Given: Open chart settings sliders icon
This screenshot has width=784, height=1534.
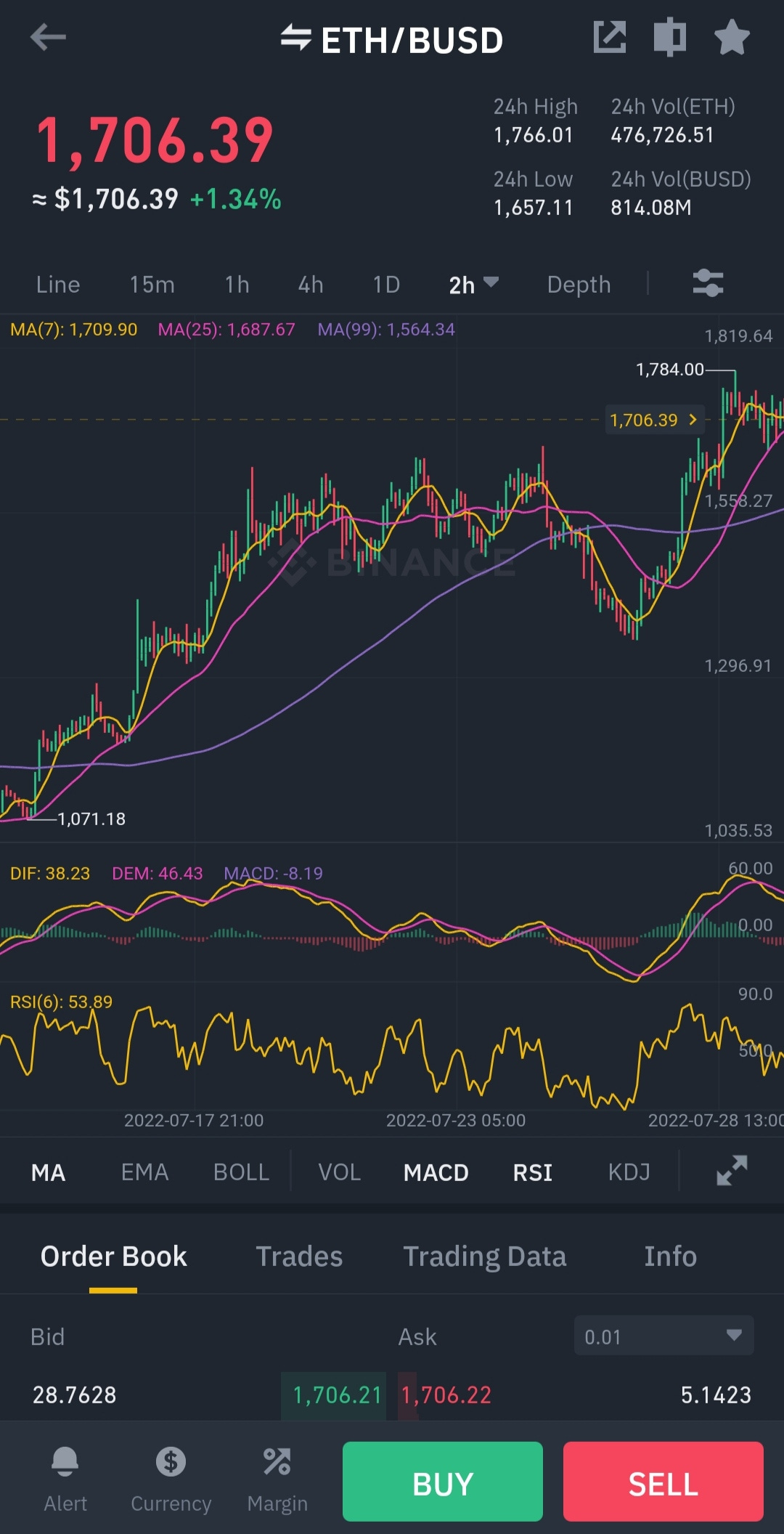Looking at the screenshot, I should click(x=708, y=283).
